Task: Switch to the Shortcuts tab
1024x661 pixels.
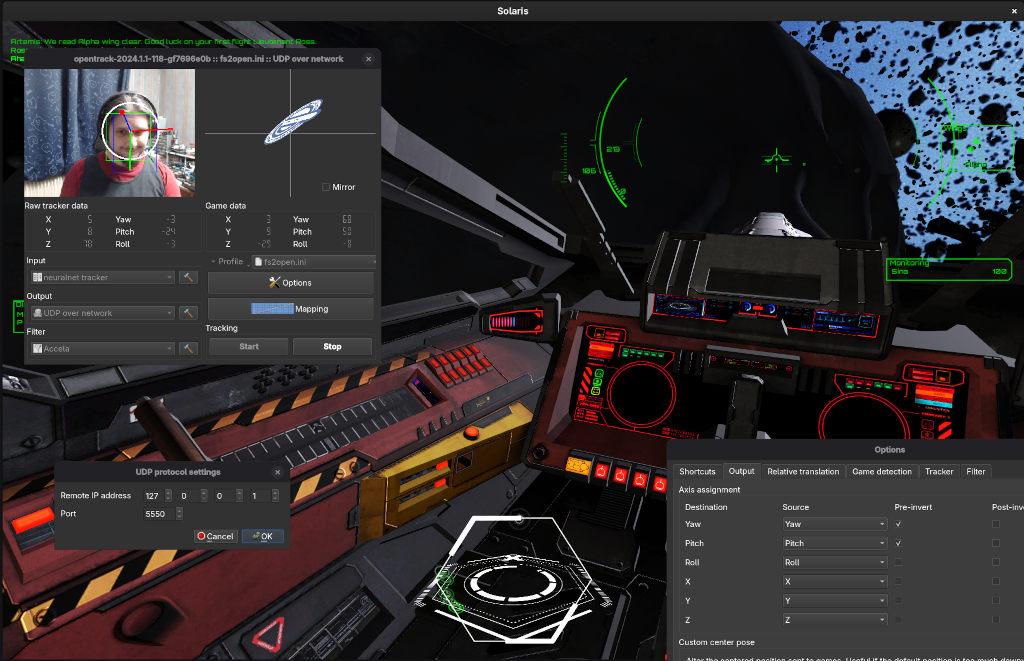Action: [x=697, y=471]
